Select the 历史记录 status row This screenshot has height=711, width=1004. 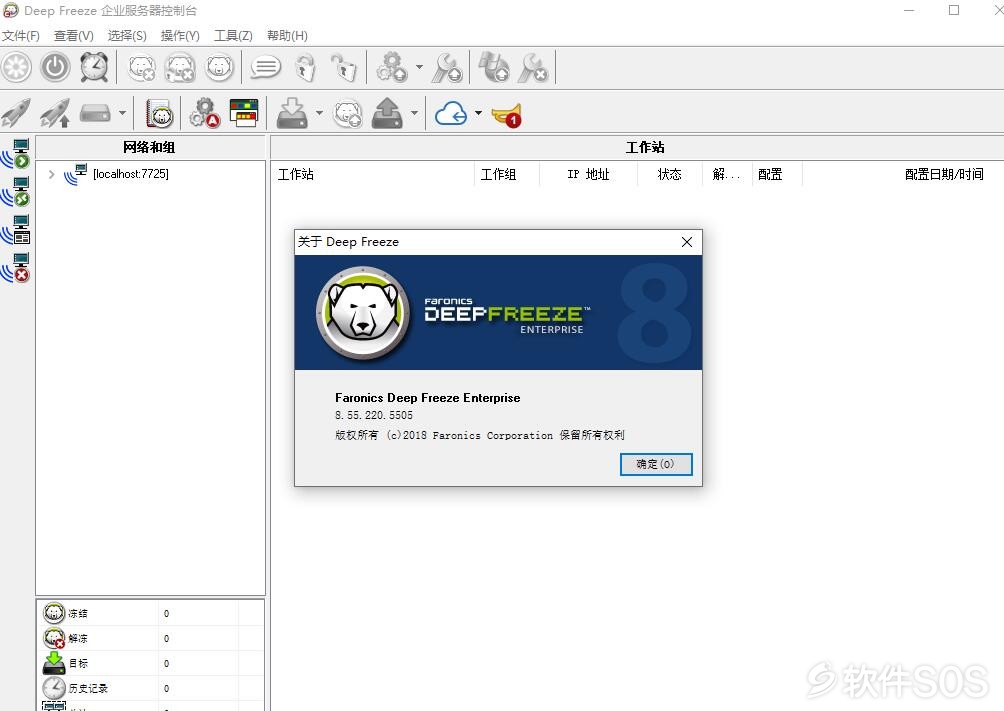click(150, 688)
